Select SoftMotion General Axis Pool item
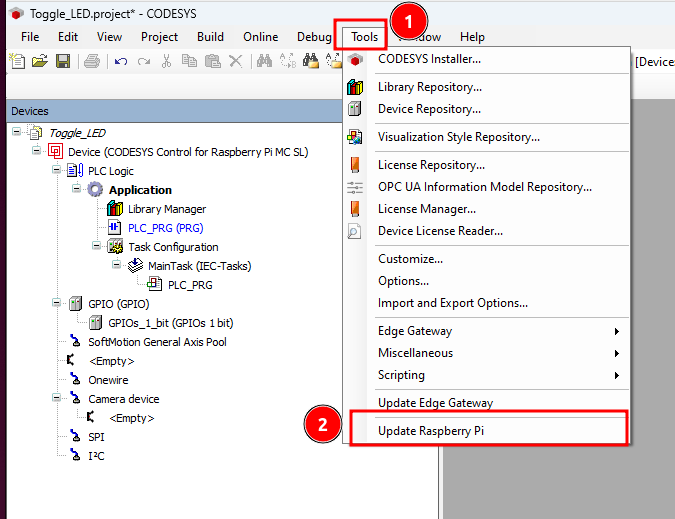 (157, 342)
